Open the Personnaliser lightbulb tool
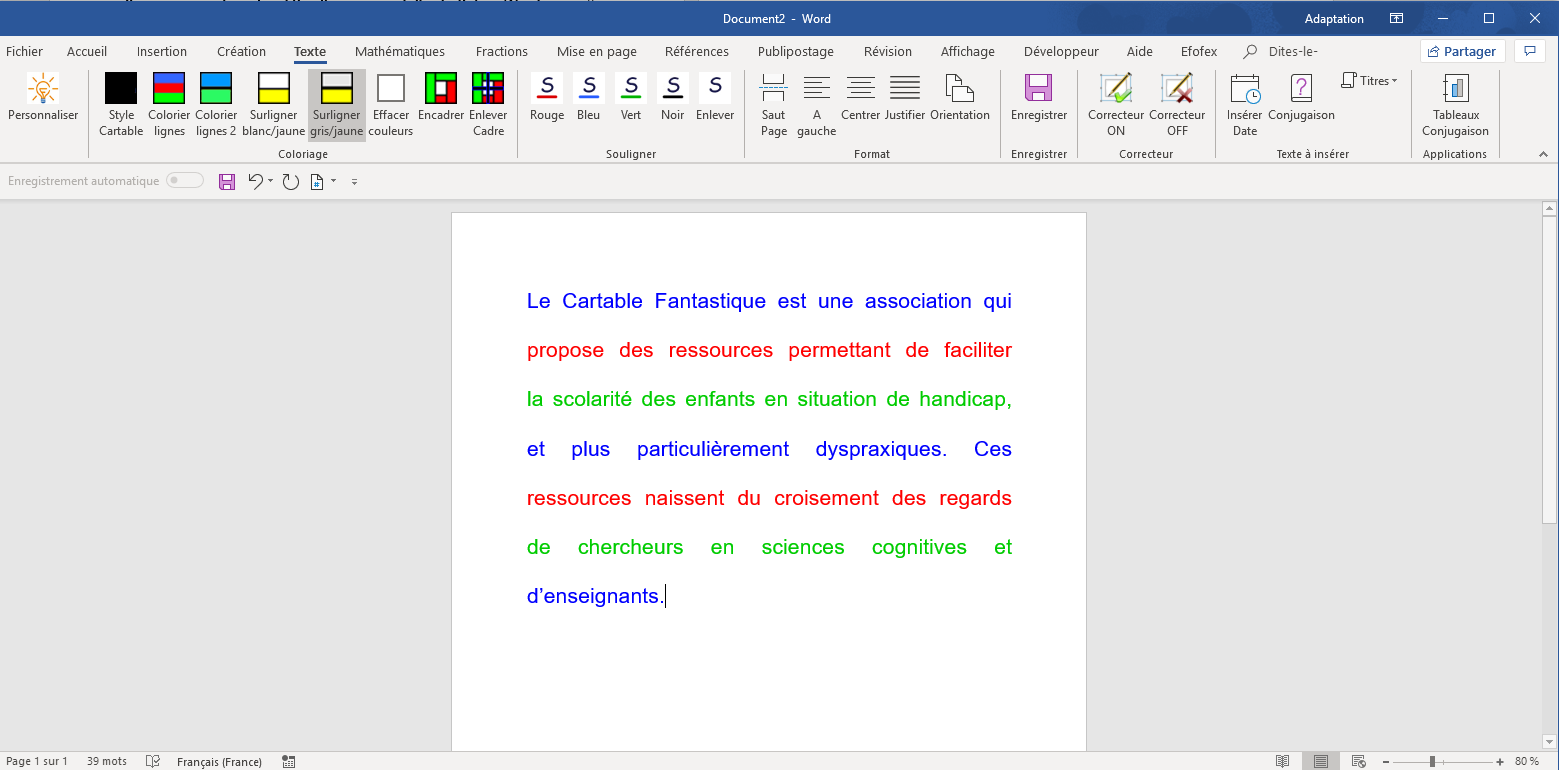1559x770 pixels. 43,97
